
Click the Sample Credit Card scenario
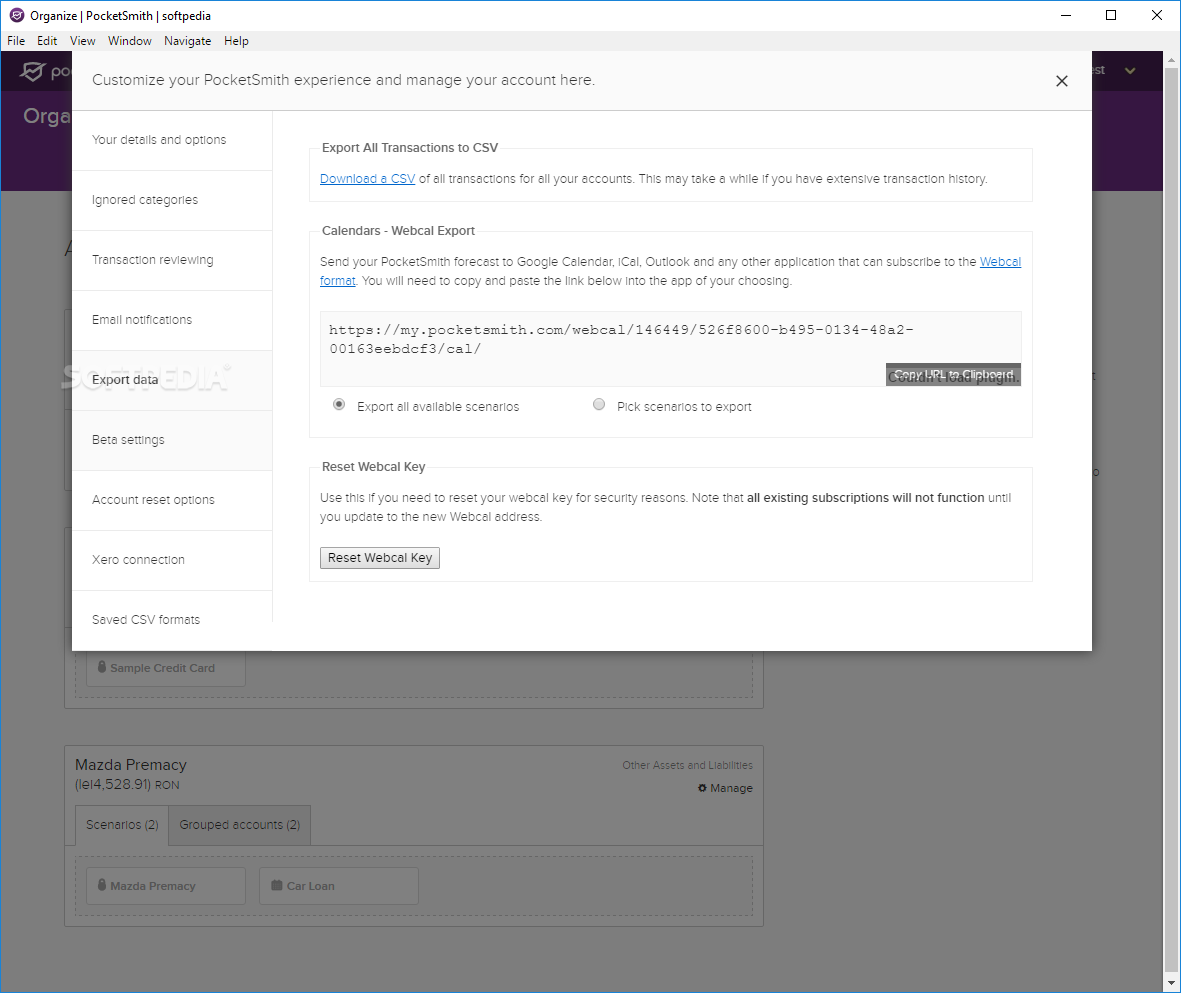coord(166,668)
